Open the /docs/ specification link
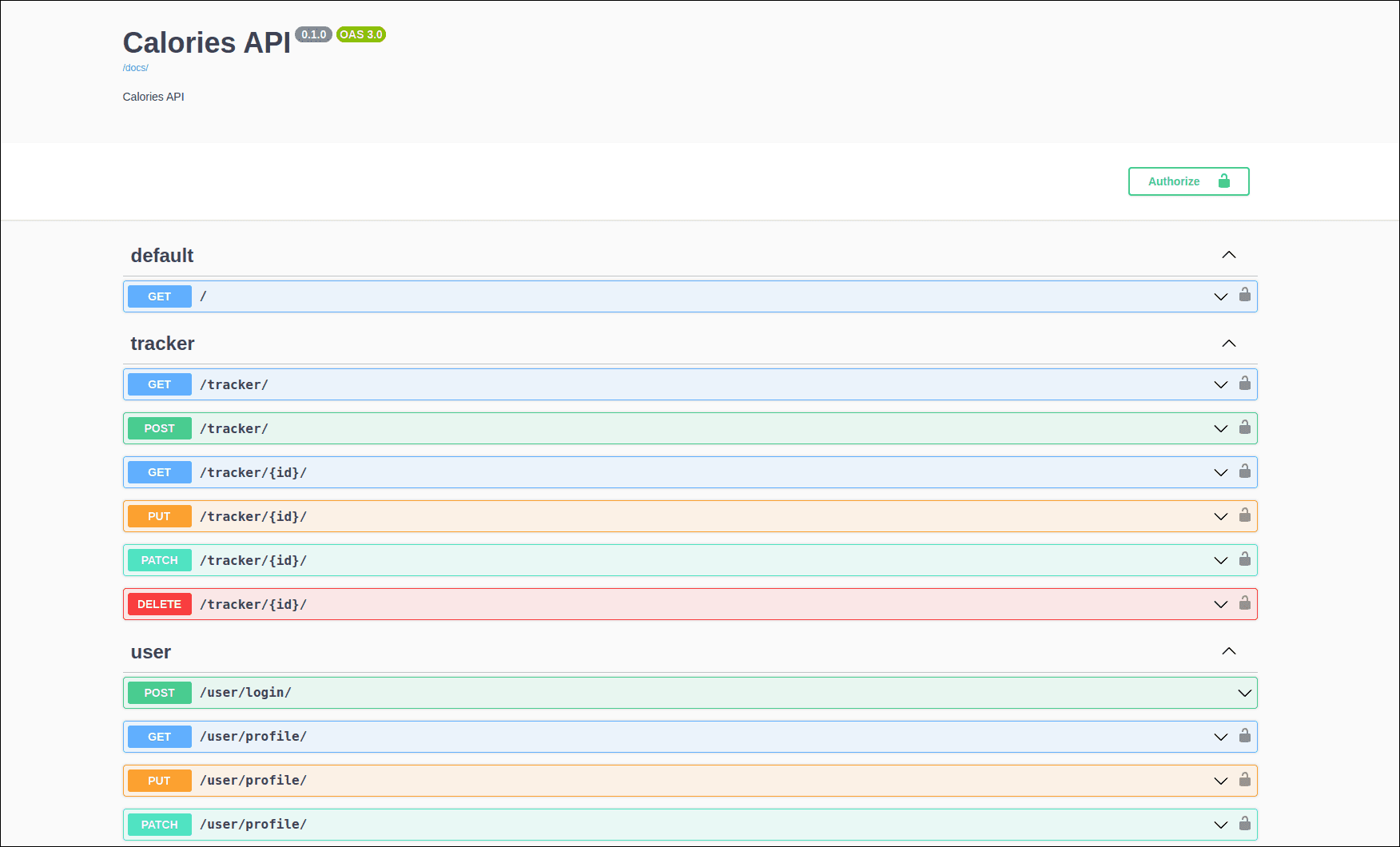The image size is (1400, 847). tap(135, 67)
